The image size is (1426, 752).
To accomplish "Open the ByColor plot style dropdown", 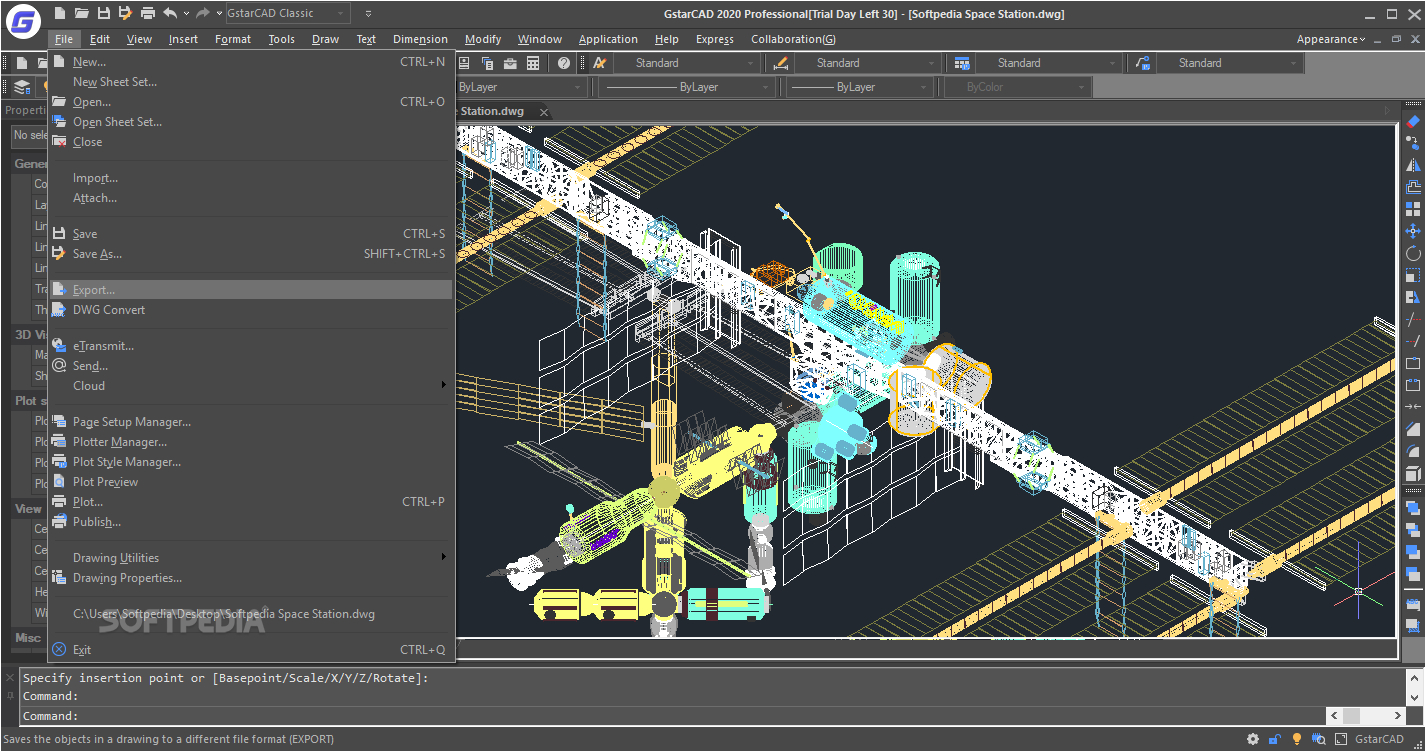I will tap(1018, 87).
